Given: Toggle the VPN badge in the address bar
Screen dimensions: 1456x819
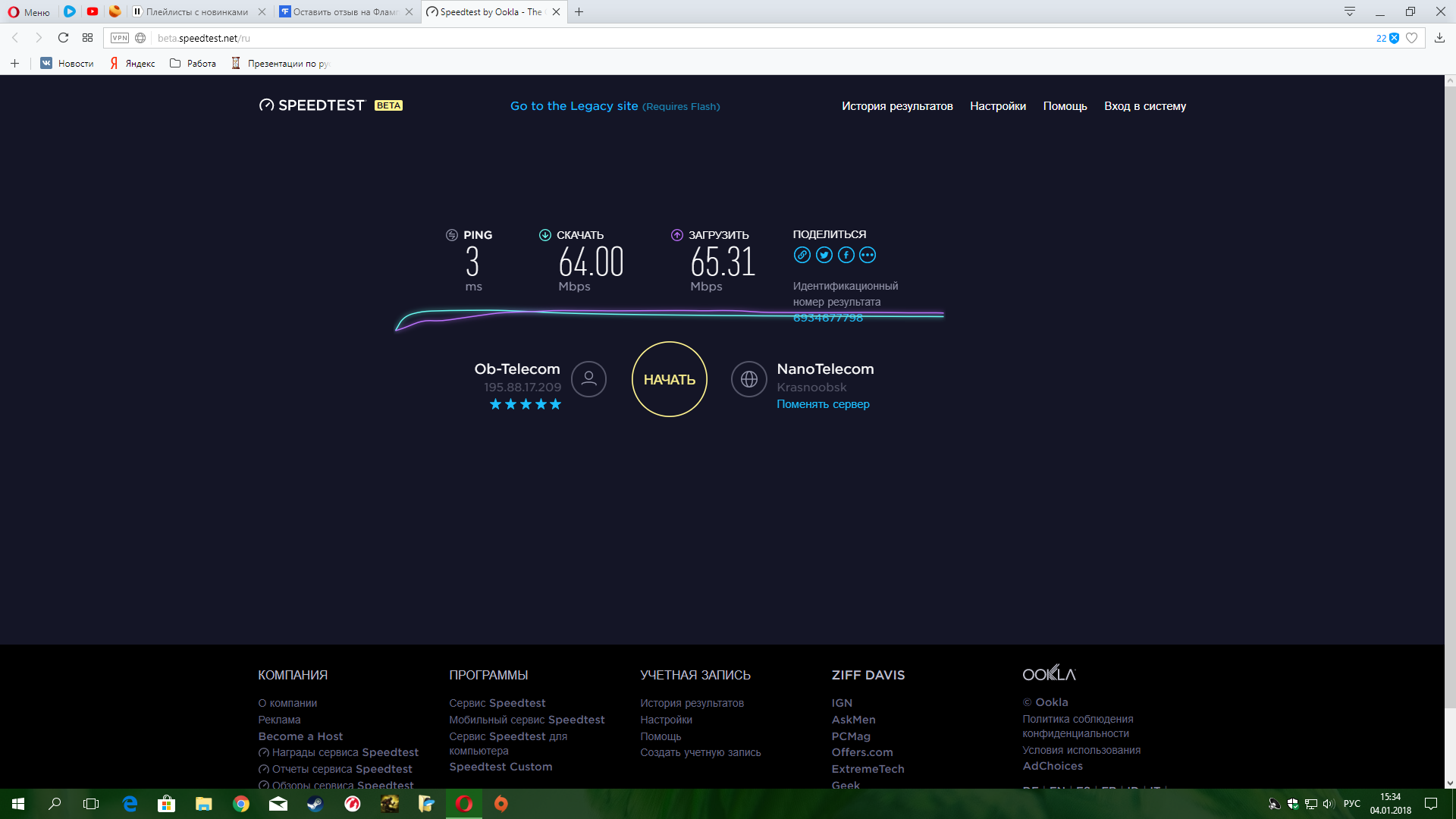Looking at the screenshot, I should click(x=120, y=38).
